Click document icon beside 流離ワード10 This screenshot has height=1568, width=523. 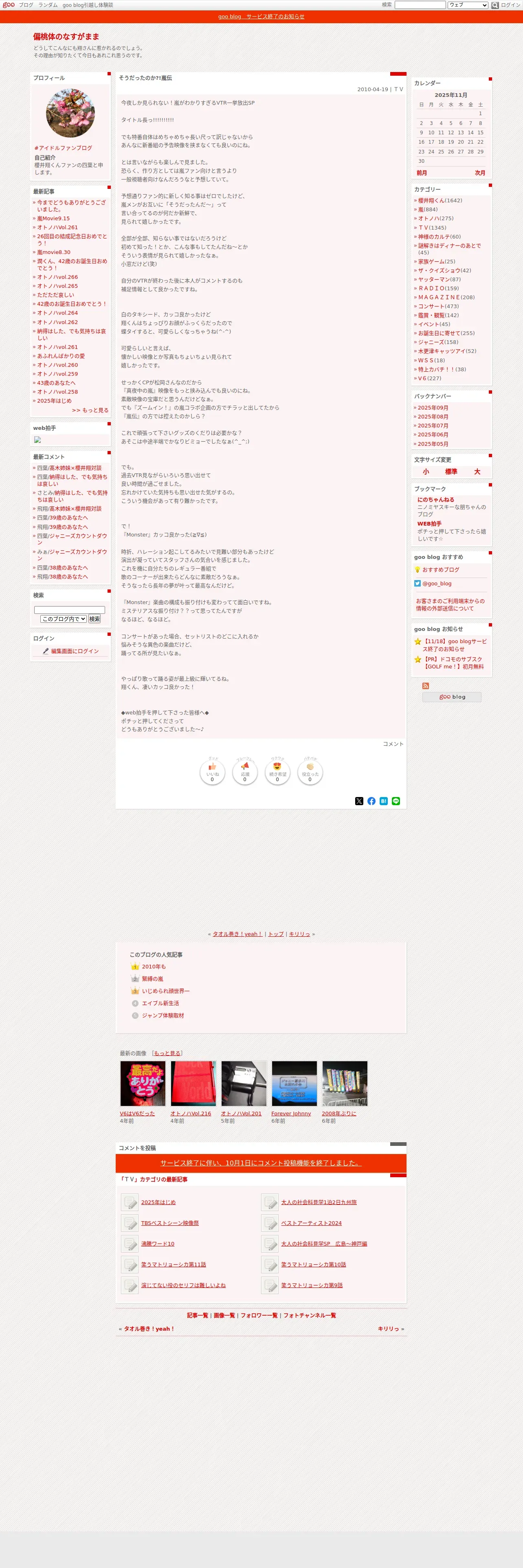tap(130, 1244)
